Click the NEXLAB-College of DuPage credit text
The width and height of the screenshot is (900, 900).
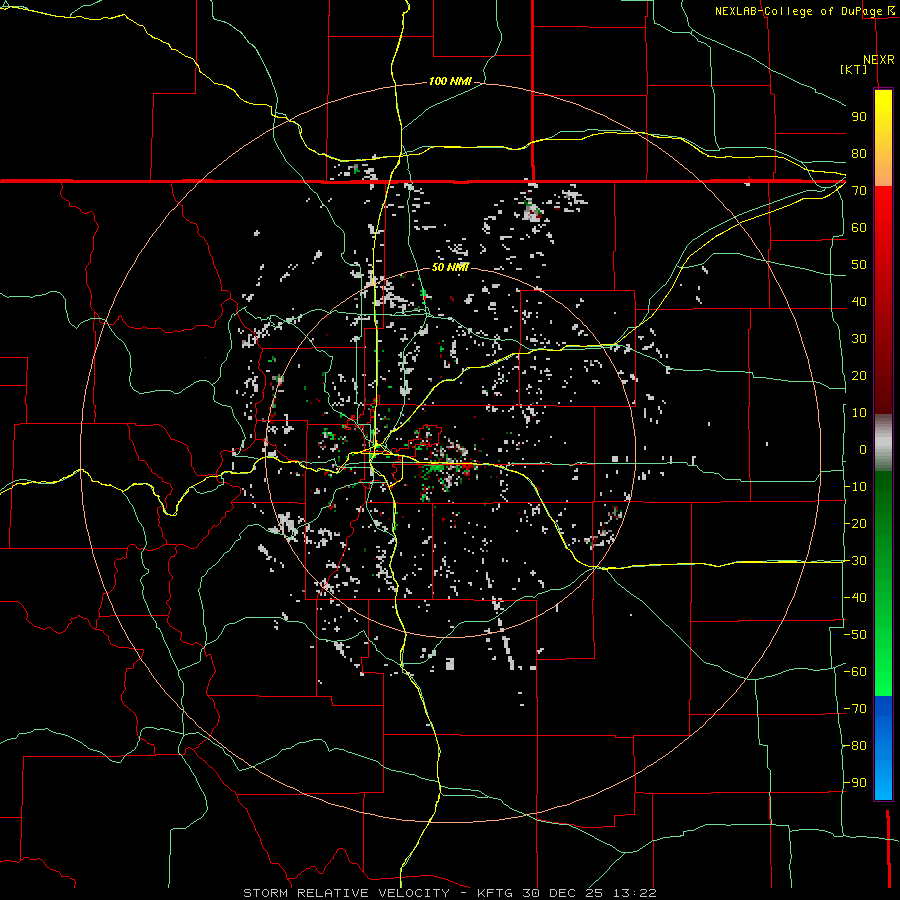click(798, 11)
